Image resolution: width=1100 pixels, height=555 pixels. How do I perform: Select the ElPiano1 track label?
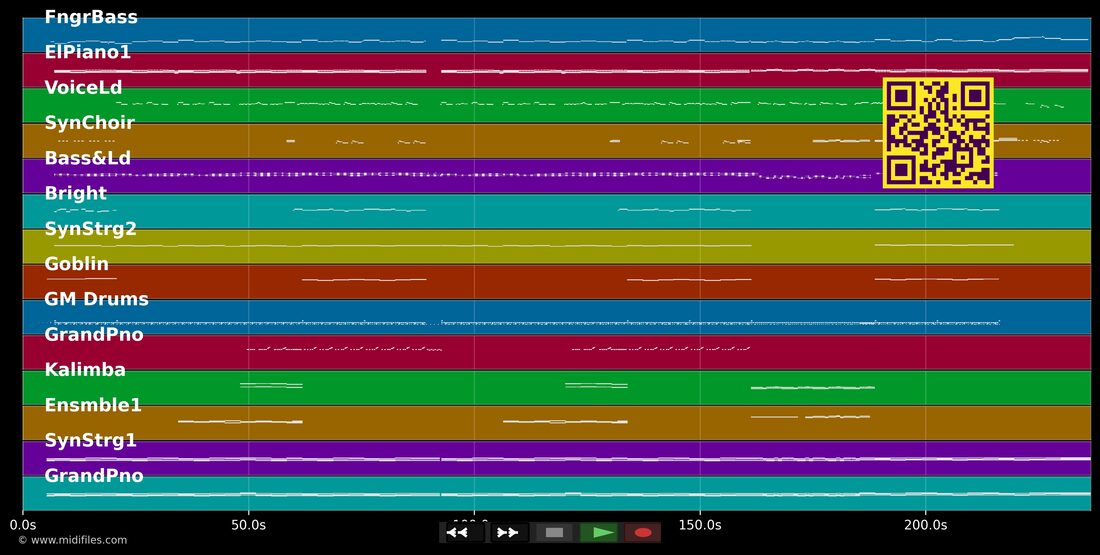88,52
